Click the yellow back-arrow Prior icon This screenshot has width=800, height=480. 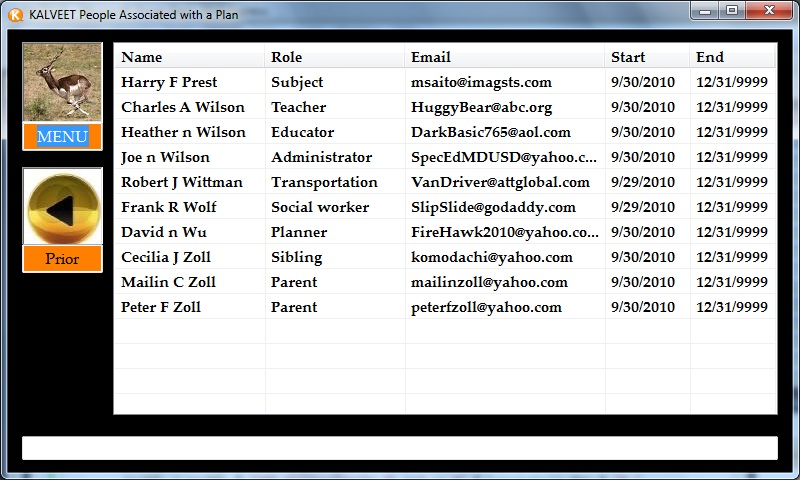[x=62, y=206]
